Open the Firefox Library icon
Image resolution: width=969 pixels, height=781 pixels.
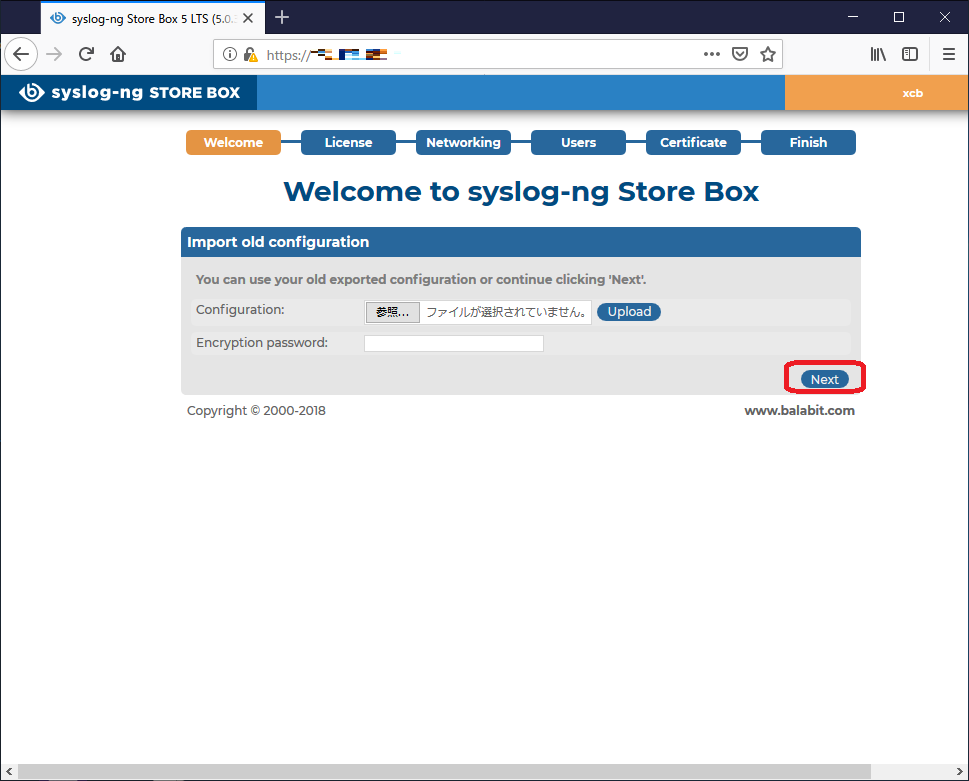(878, 54)
